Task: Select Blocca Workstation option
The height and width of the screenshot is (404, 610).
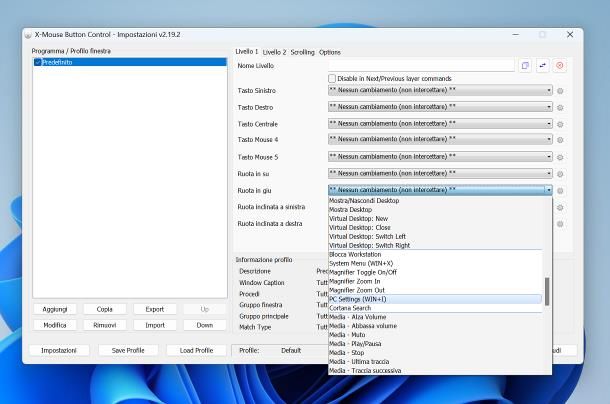Action: click(x=435, y=255)
